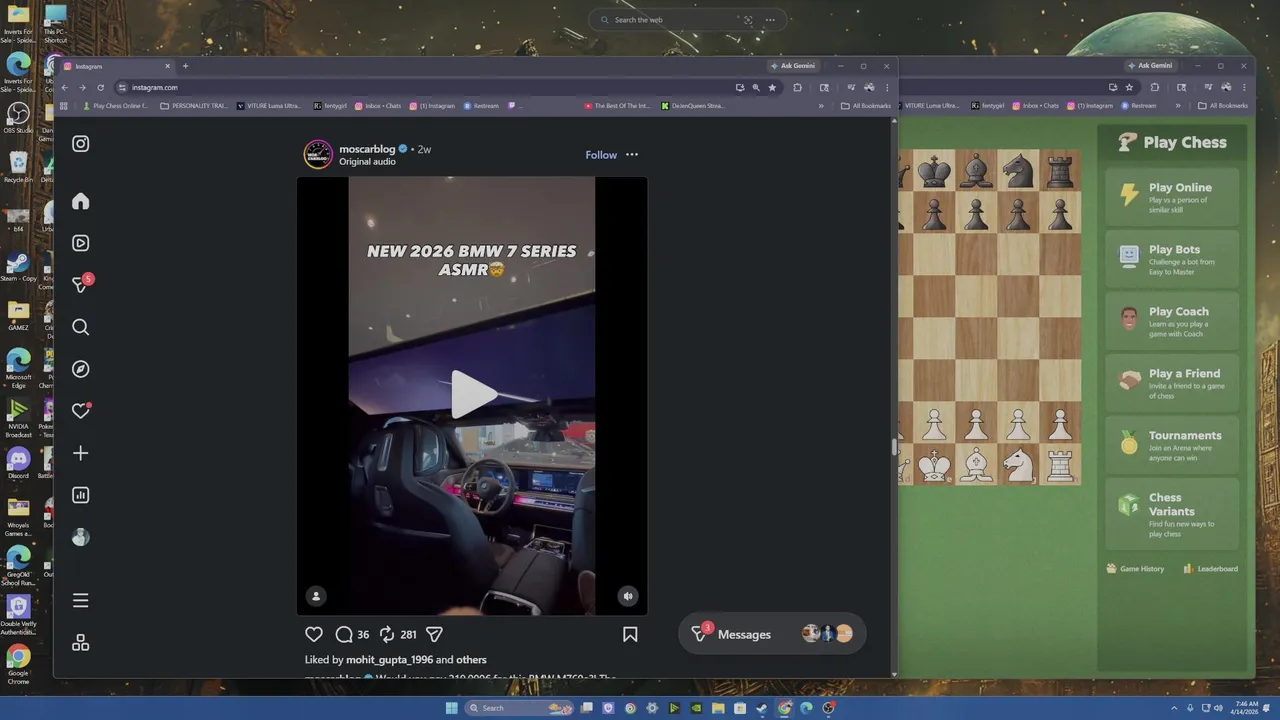This screenshot has height=720, width=1280.
Task: Click the taskbar Search box
Action: 520,708
